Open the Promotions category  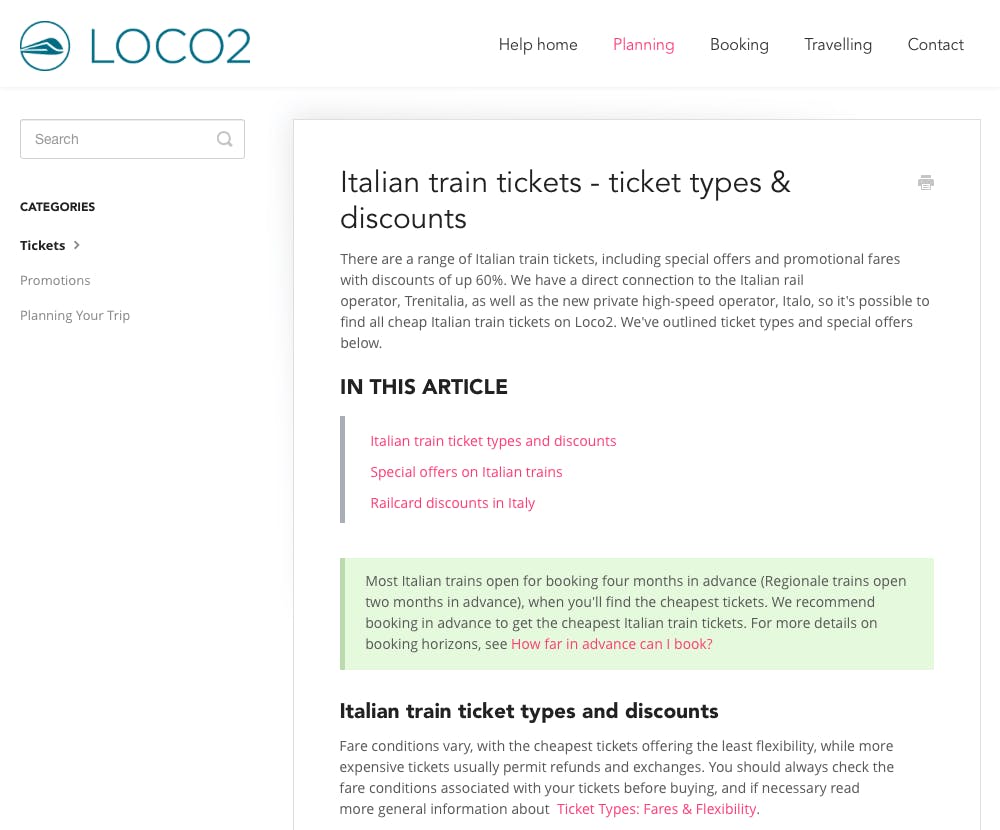coord(55,280)
